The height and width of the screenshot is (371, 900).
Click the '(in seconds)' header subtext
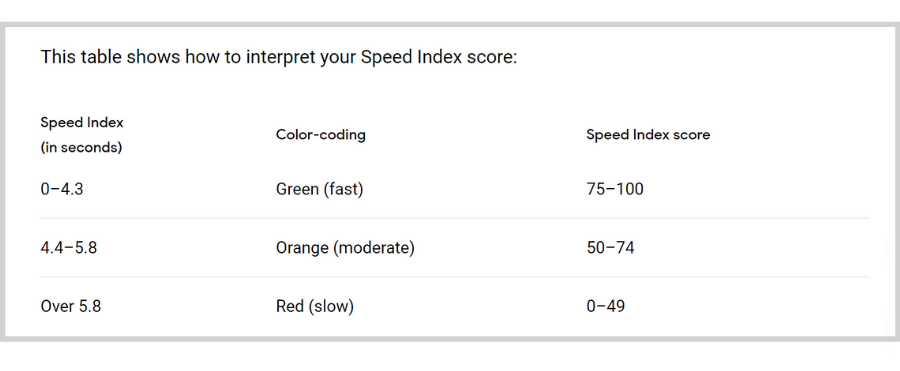pyautogui.click(x=82, y=148)
